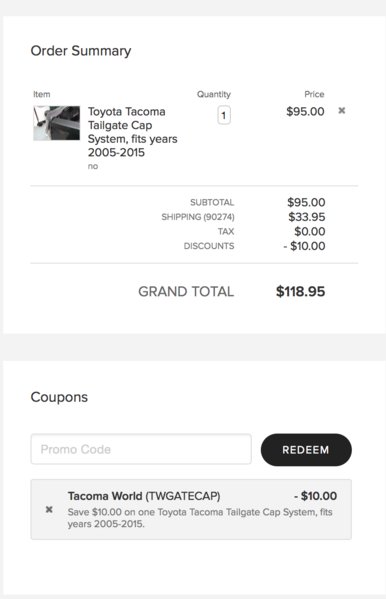This screenshot has height=599, width=386.
Task: Remove the Tailgate Cap item from order
Action: point(342,110)
